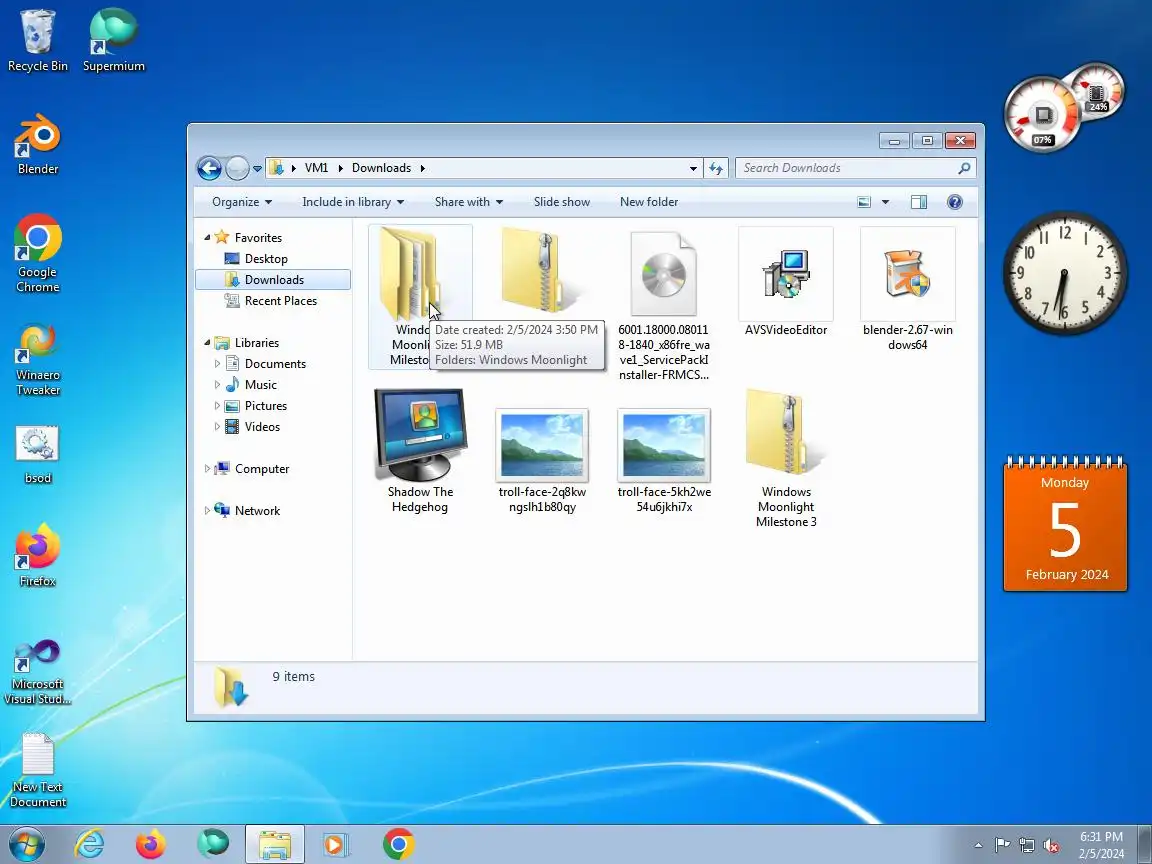
Task: Collapse the Libraries tree group
Action: [207, 342]
